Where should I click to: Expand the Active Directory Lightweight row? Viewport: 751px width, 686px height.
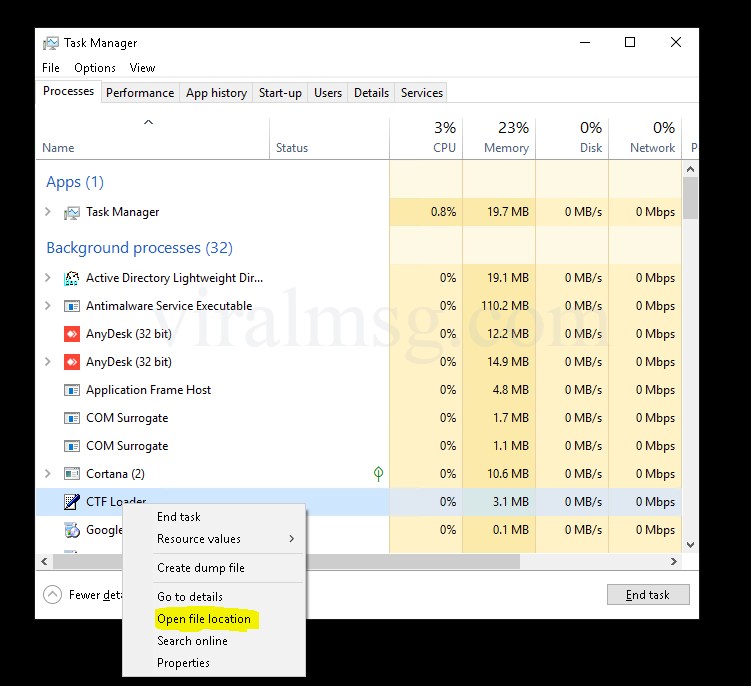coord(47,277)
